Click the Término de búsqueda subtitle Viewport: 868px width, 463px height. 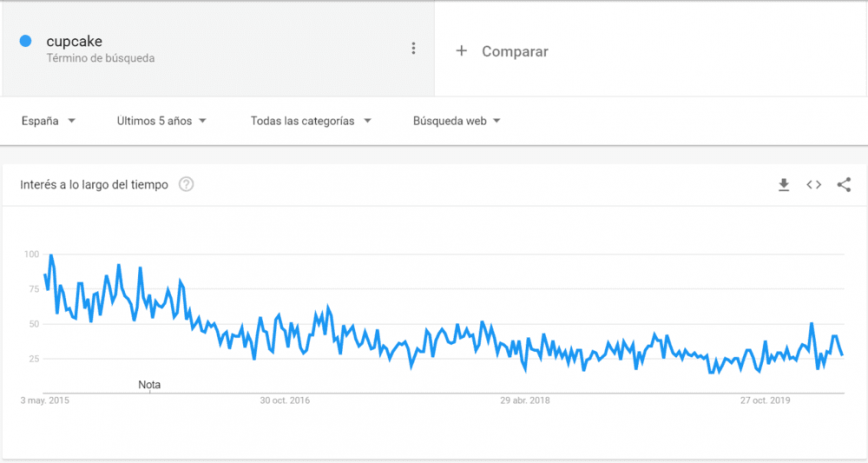point(100,58)
